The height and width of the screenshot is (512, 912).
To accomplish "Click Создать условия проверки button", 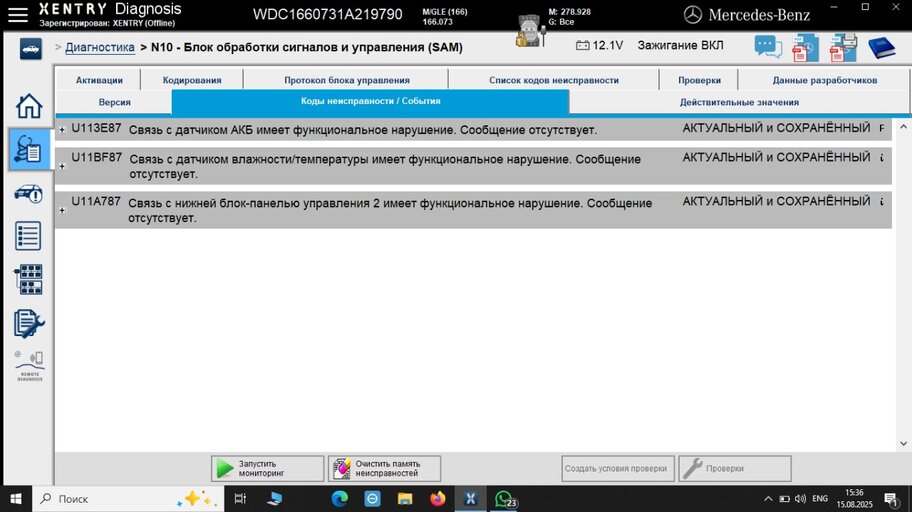I will click(618, 468).
